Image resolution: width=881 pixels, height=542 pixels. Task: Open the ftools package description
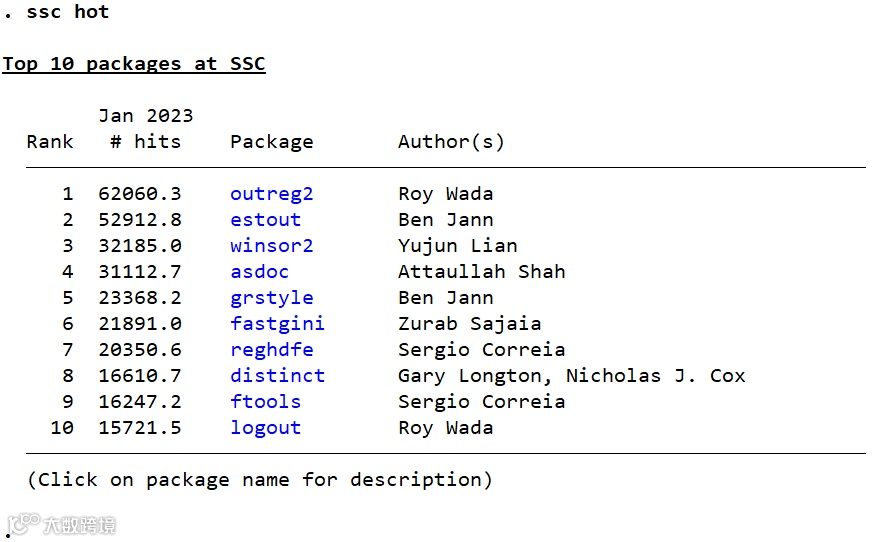[265, 402]
